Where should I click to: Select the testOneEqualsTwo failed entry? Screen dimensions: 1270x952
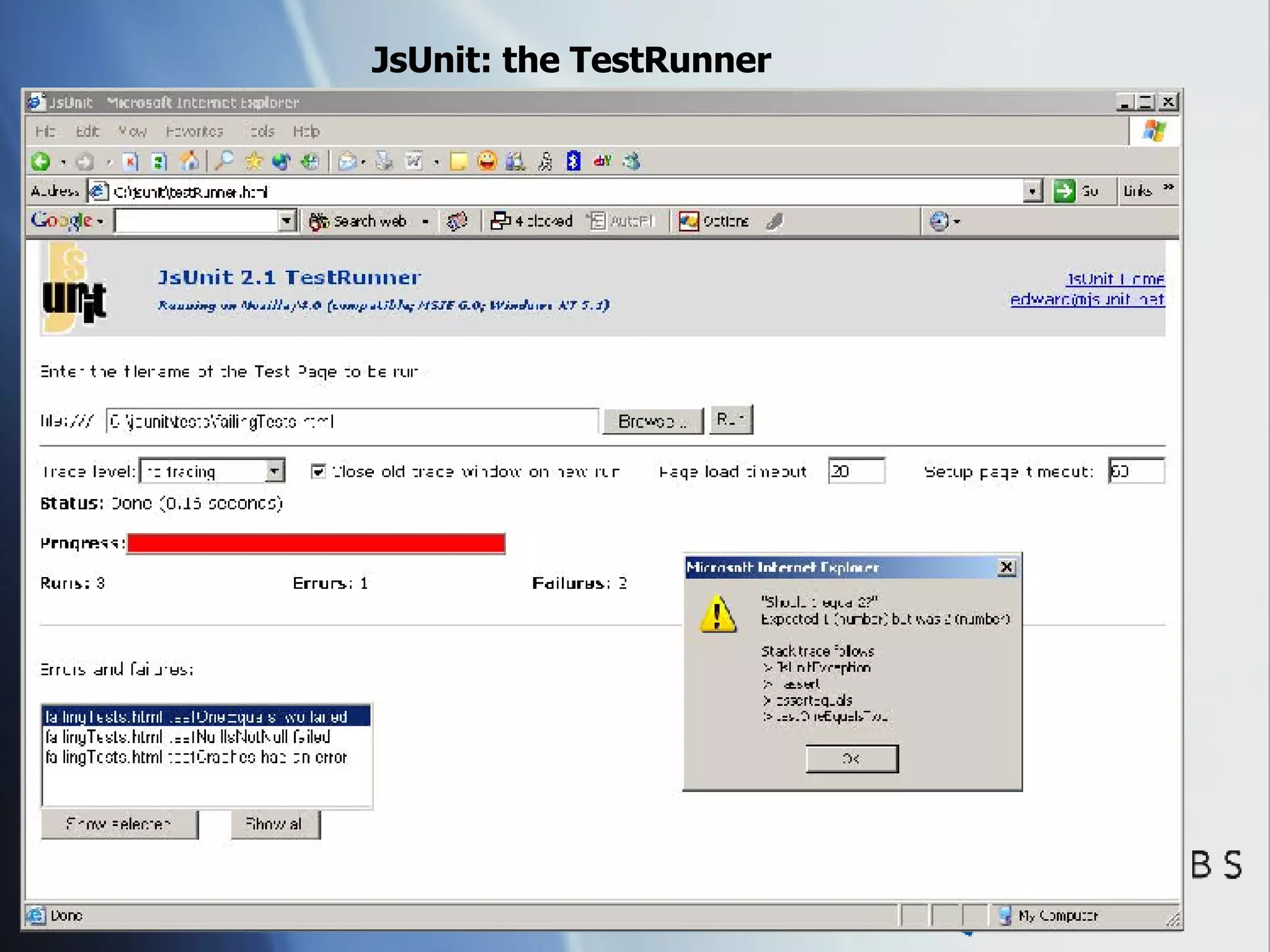pos(206,717)
